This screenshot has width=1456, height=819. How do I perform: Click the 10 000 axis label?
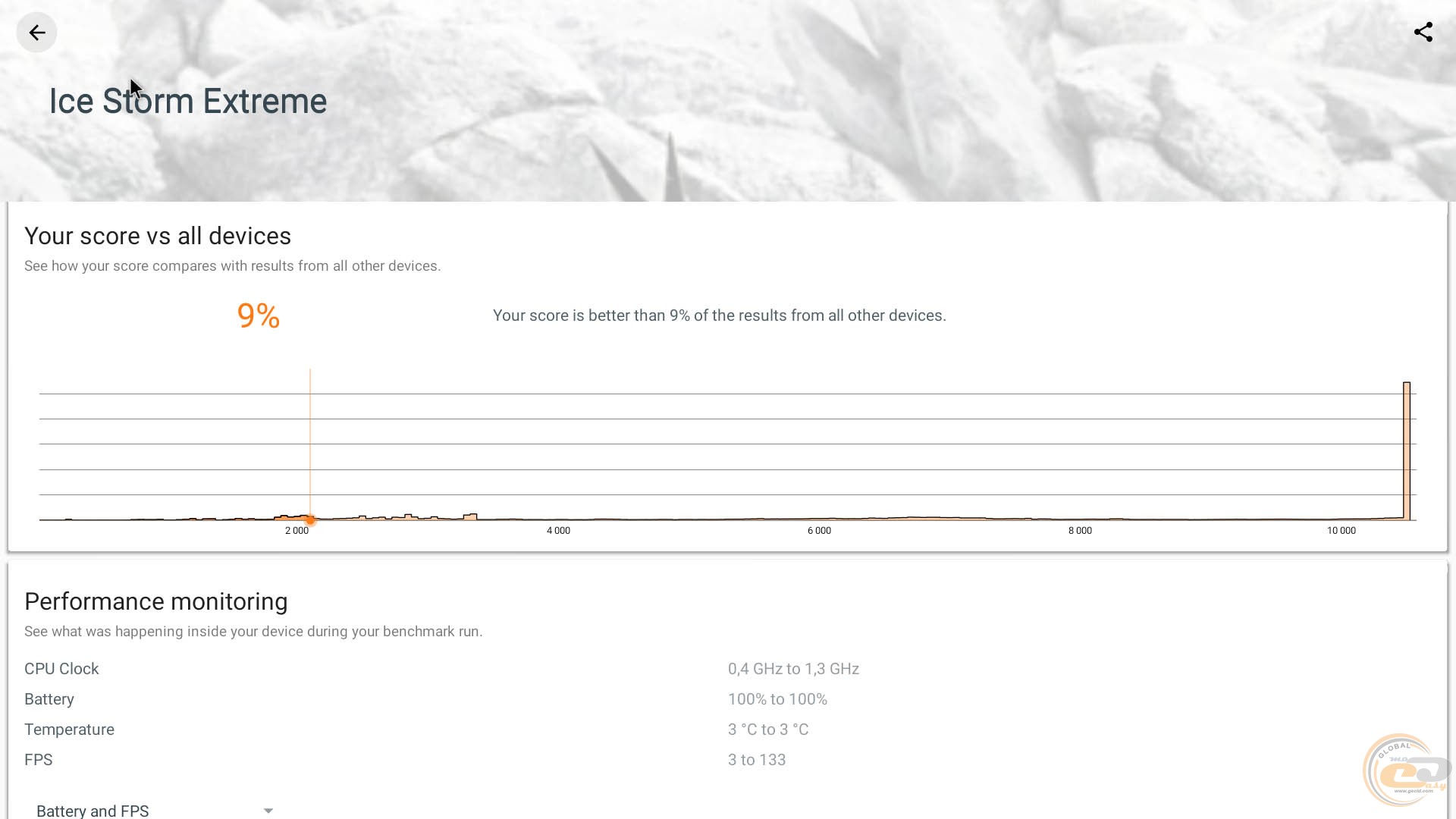pos(1341,531)
